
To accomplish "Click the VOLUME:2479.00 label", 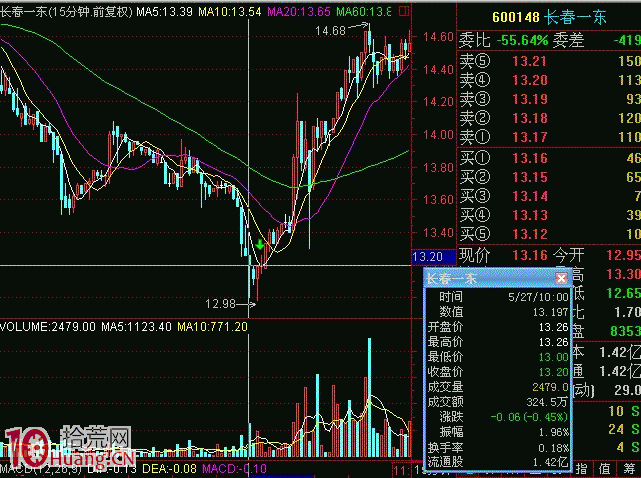I will pos(48,327).
